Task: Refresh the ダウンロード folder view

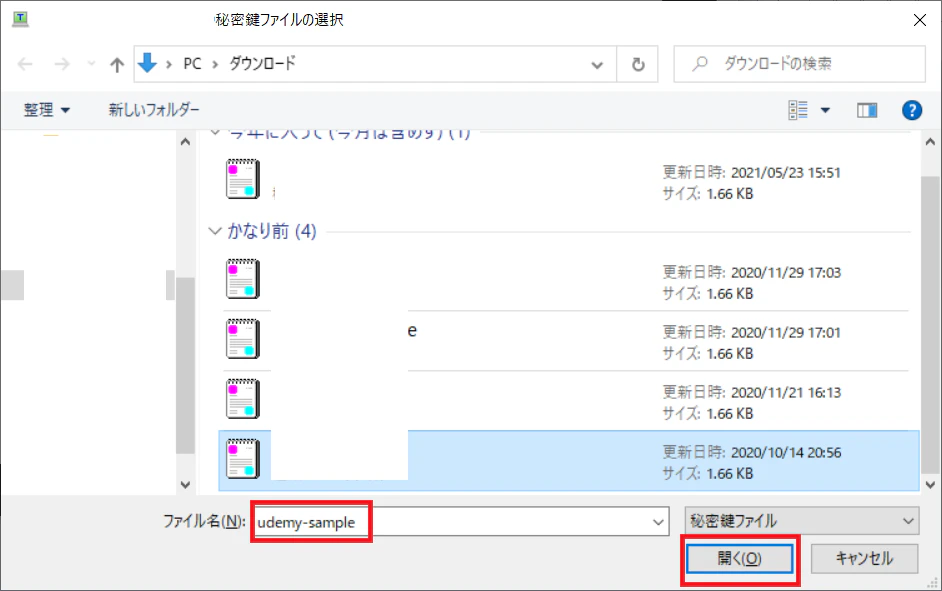Action: pyautogui.click(x=638, y=64)
